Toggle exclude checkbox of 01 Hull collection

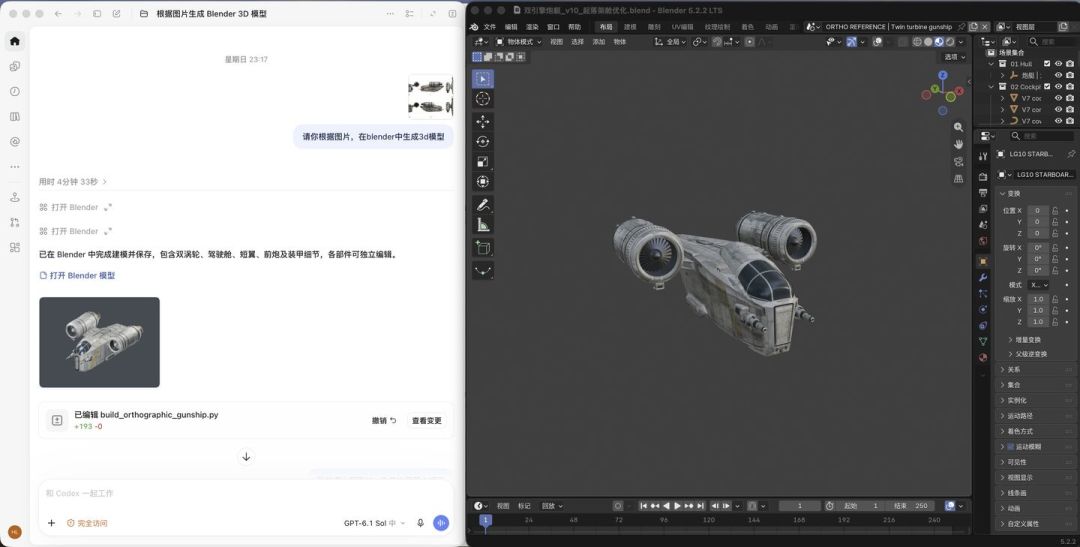(1047, 63)
